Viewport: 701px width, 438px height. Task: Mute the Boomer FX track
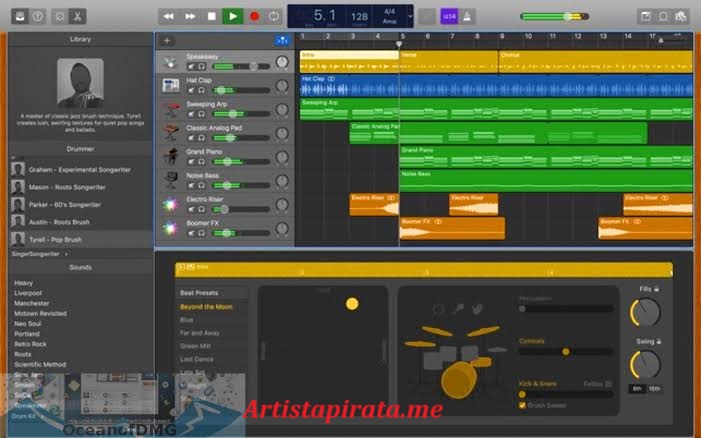click(x=191, y=233)
